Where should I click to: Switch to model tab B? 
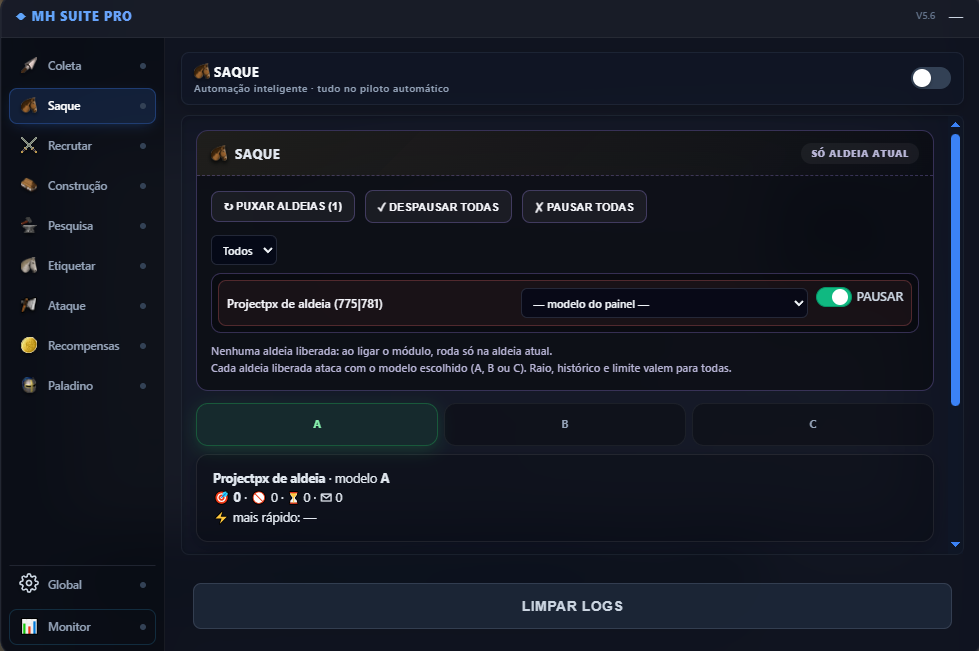point(564,424)
